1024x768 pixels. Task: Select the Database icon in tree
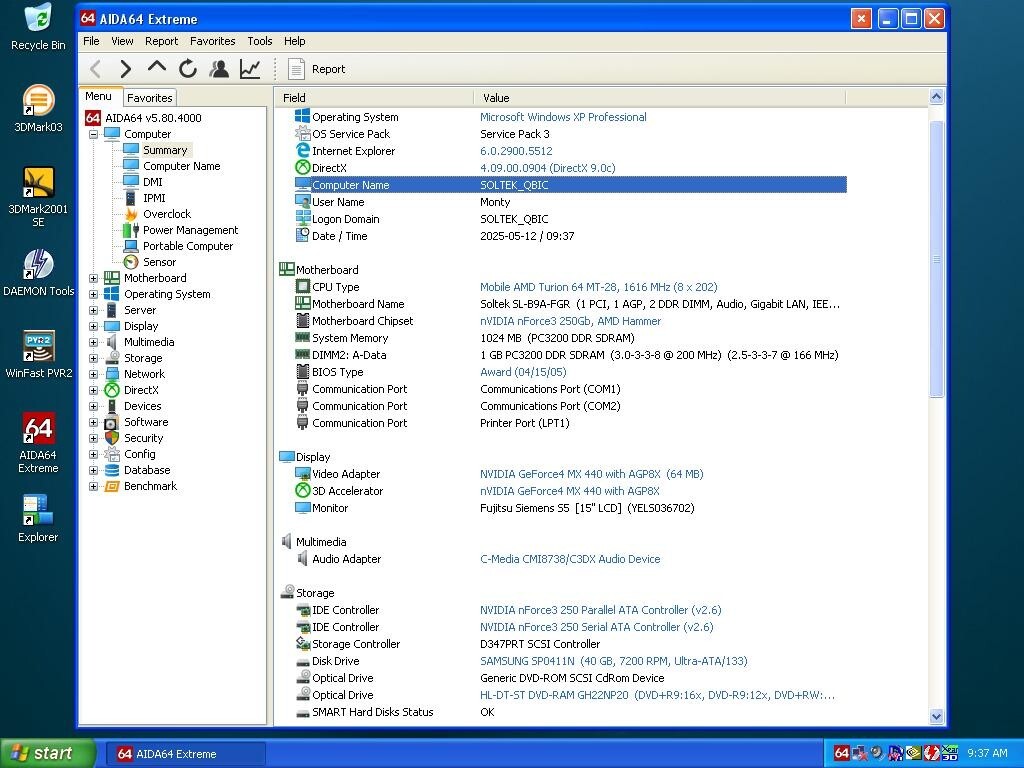(x=112, y=470)
